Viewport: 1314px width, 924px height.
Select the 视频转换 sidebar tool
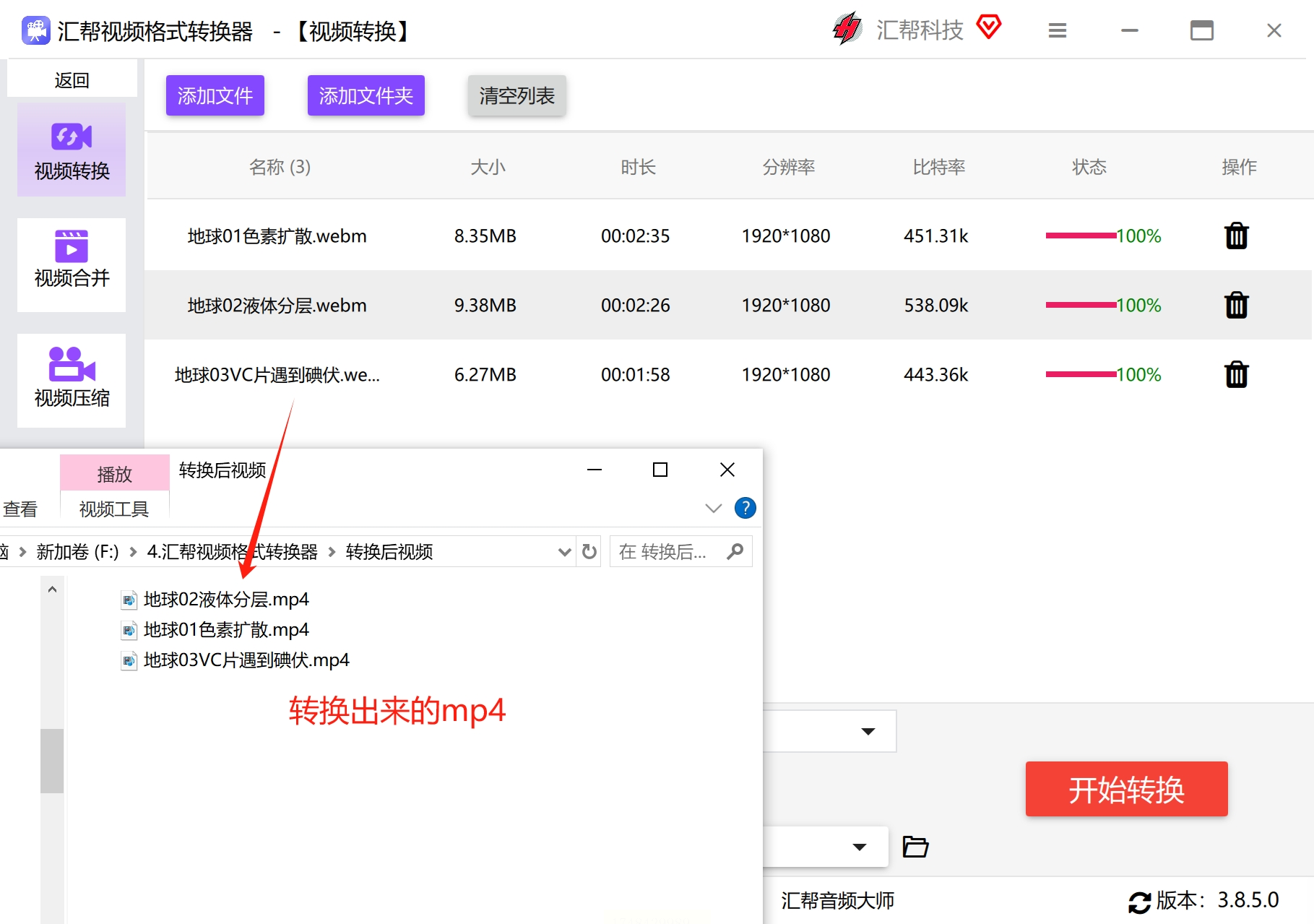click(x=72, y=150)
